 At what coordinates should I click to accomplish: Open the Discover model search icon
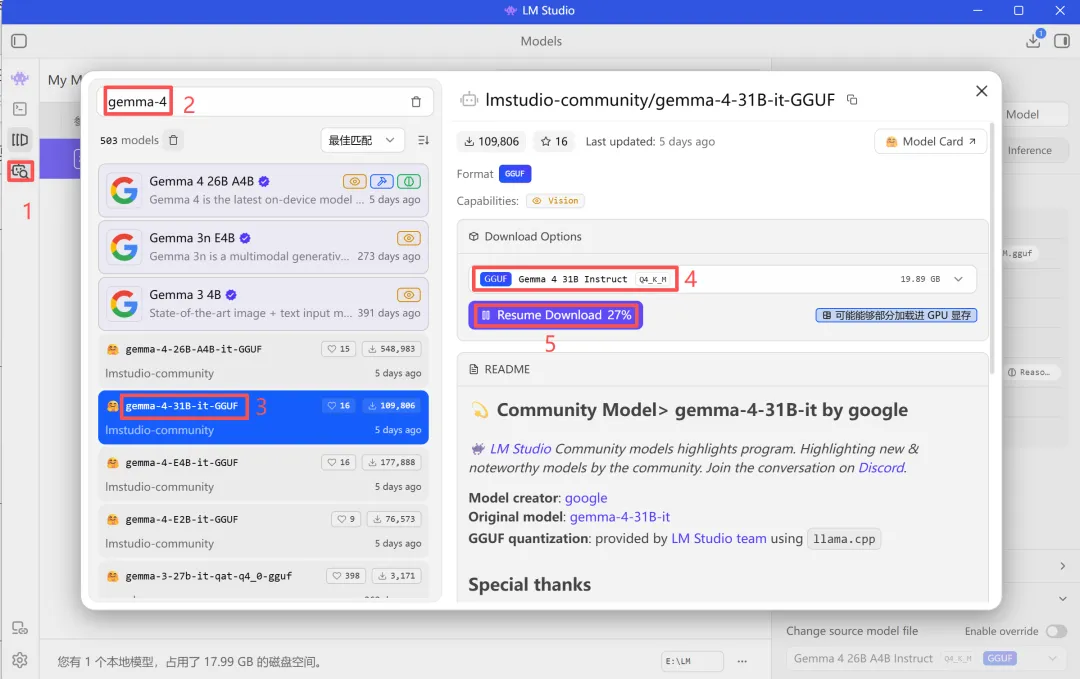[20, 171]
